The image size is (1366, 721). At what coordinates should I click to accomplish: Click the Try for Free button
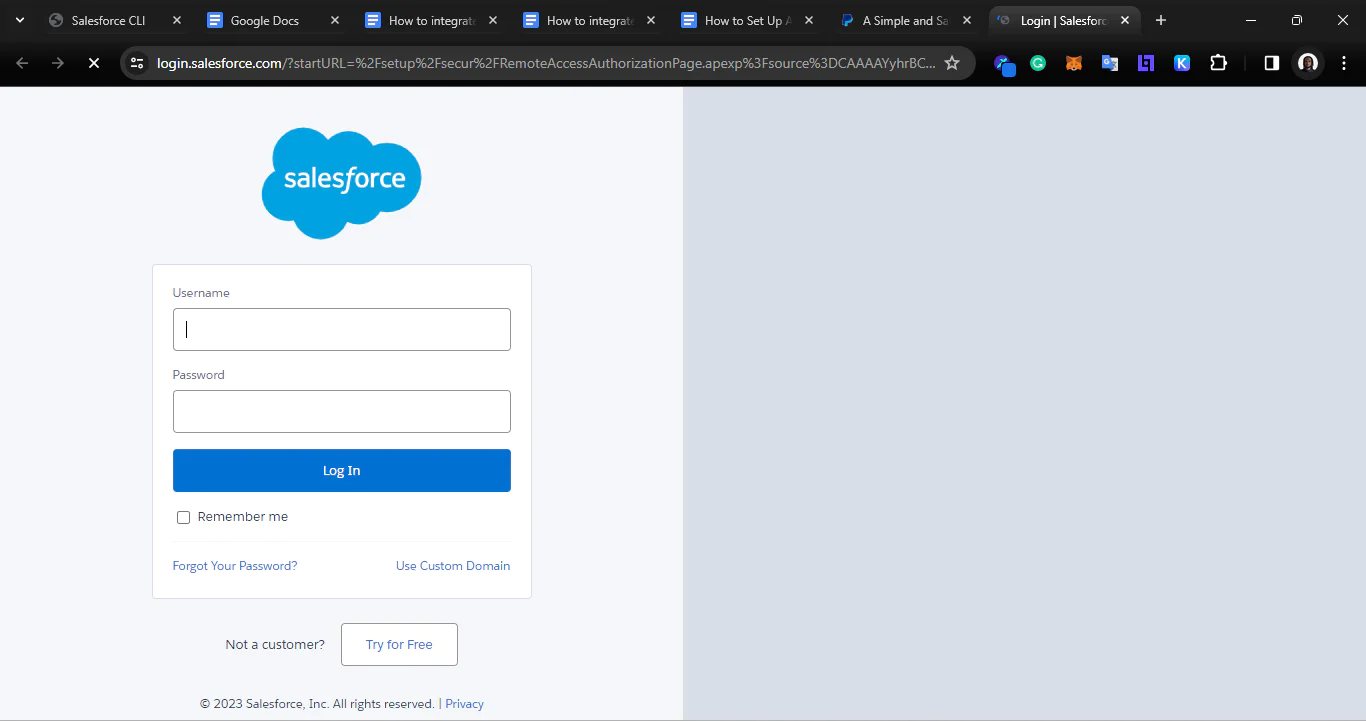(399, 644)
